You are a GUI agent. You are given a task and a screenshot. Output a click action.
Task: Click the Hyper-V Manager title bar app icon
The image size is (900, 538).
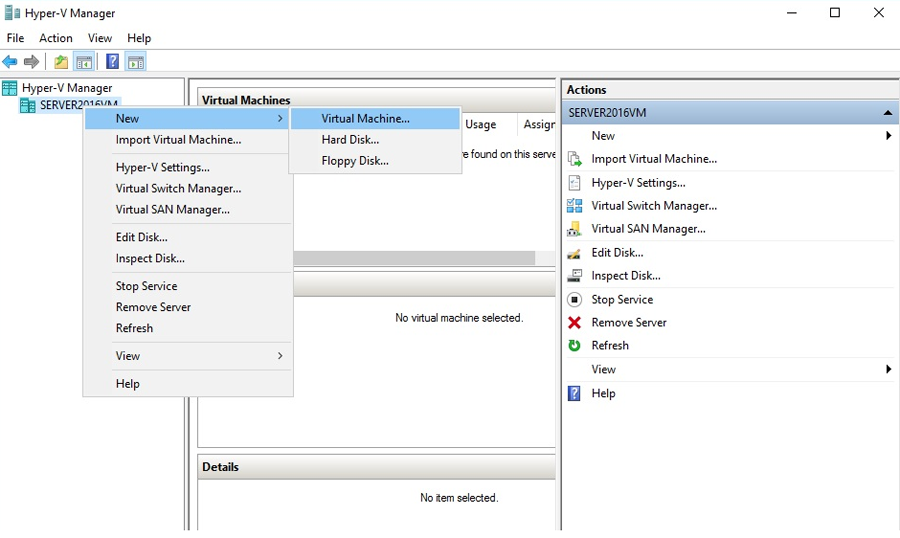[12, 13]
